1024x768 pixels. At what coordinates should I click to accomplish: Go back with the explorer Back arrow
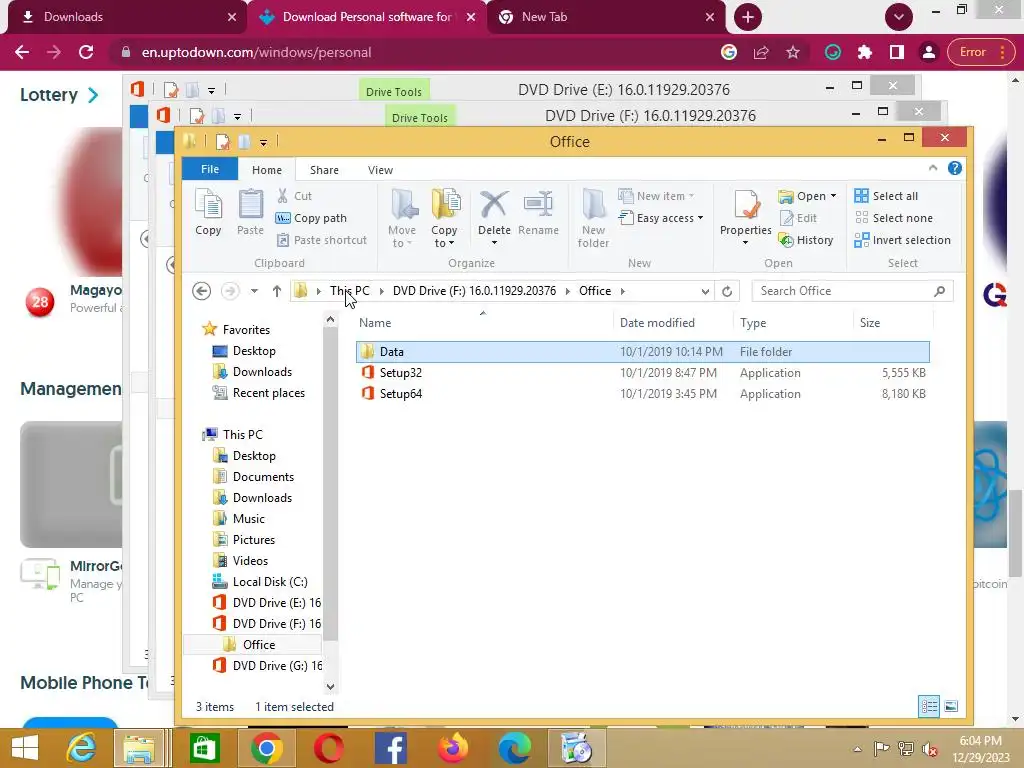pos(202,291)
